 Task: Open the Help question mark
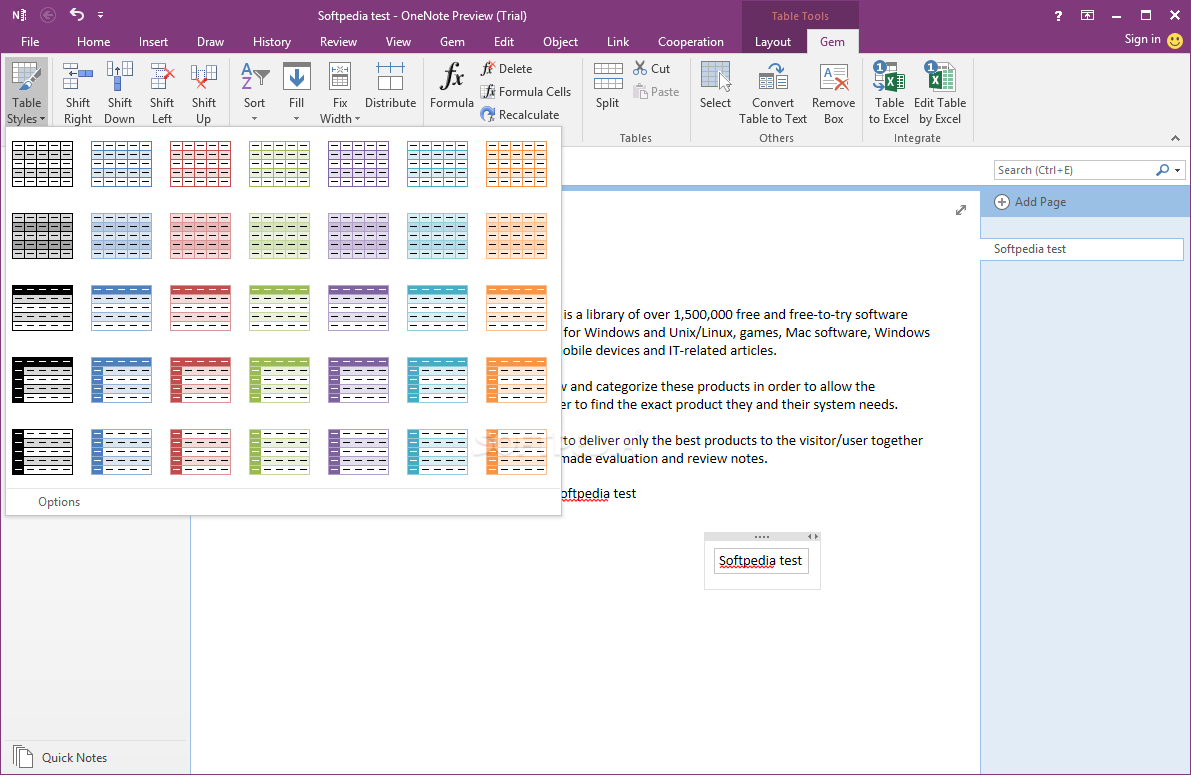pyautogui.click(x=1058, y=15)
